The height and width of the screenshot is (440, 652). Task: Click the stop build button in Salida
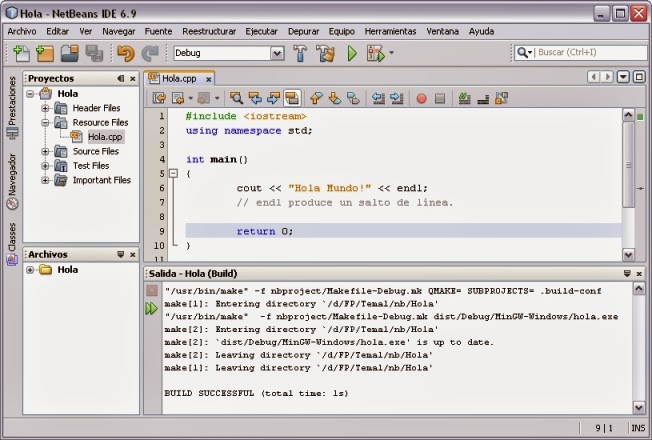point(152,290)
